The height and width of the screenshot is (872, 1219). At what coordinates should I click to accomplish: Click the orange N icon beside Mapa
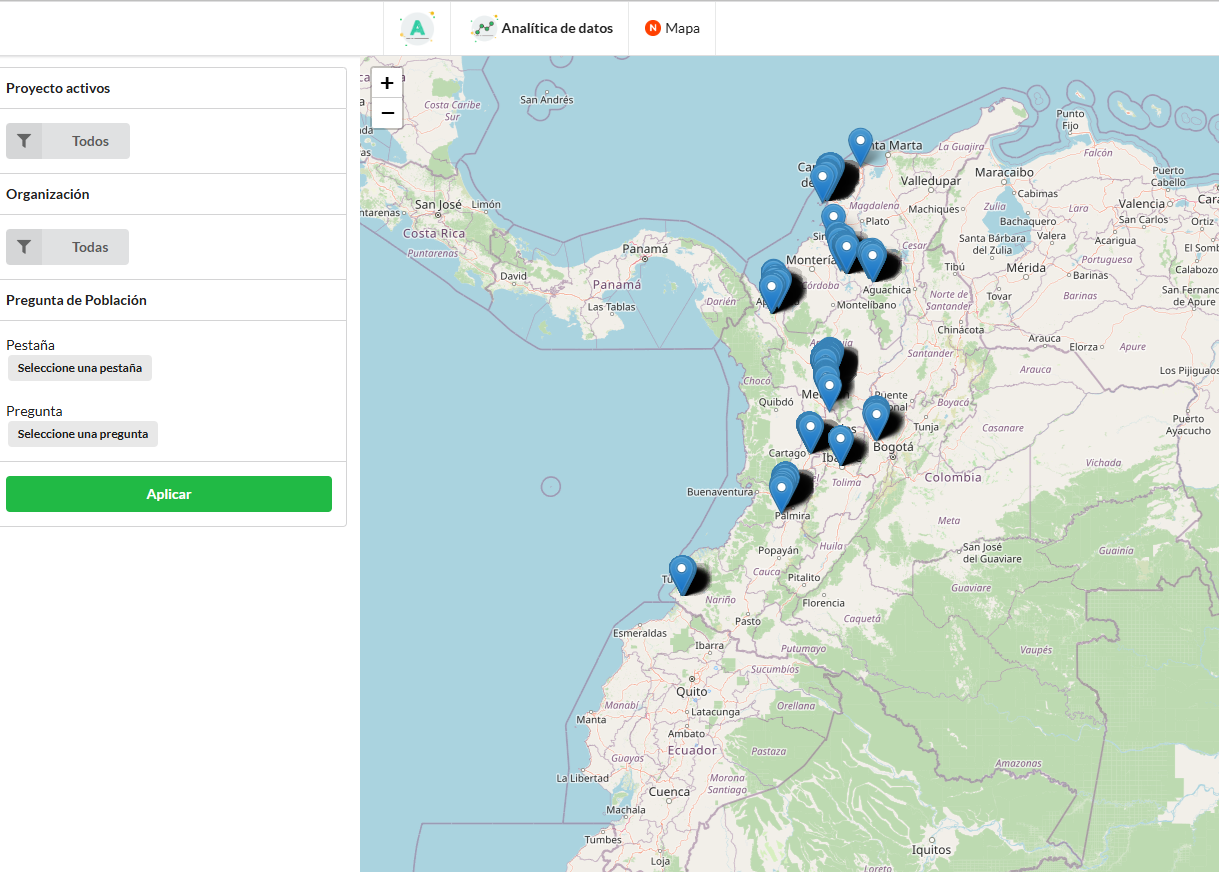pyautogui.click(x=653, y=28)
